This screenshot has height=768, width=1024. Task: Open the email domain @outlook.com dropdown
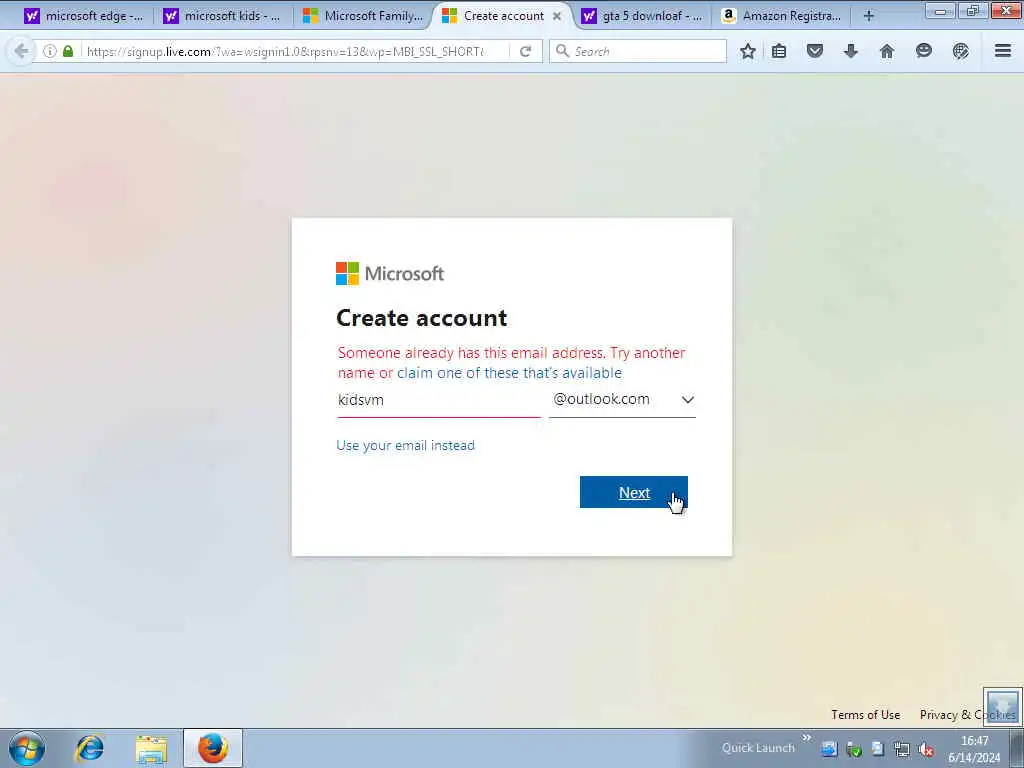[x=622, y=399]
